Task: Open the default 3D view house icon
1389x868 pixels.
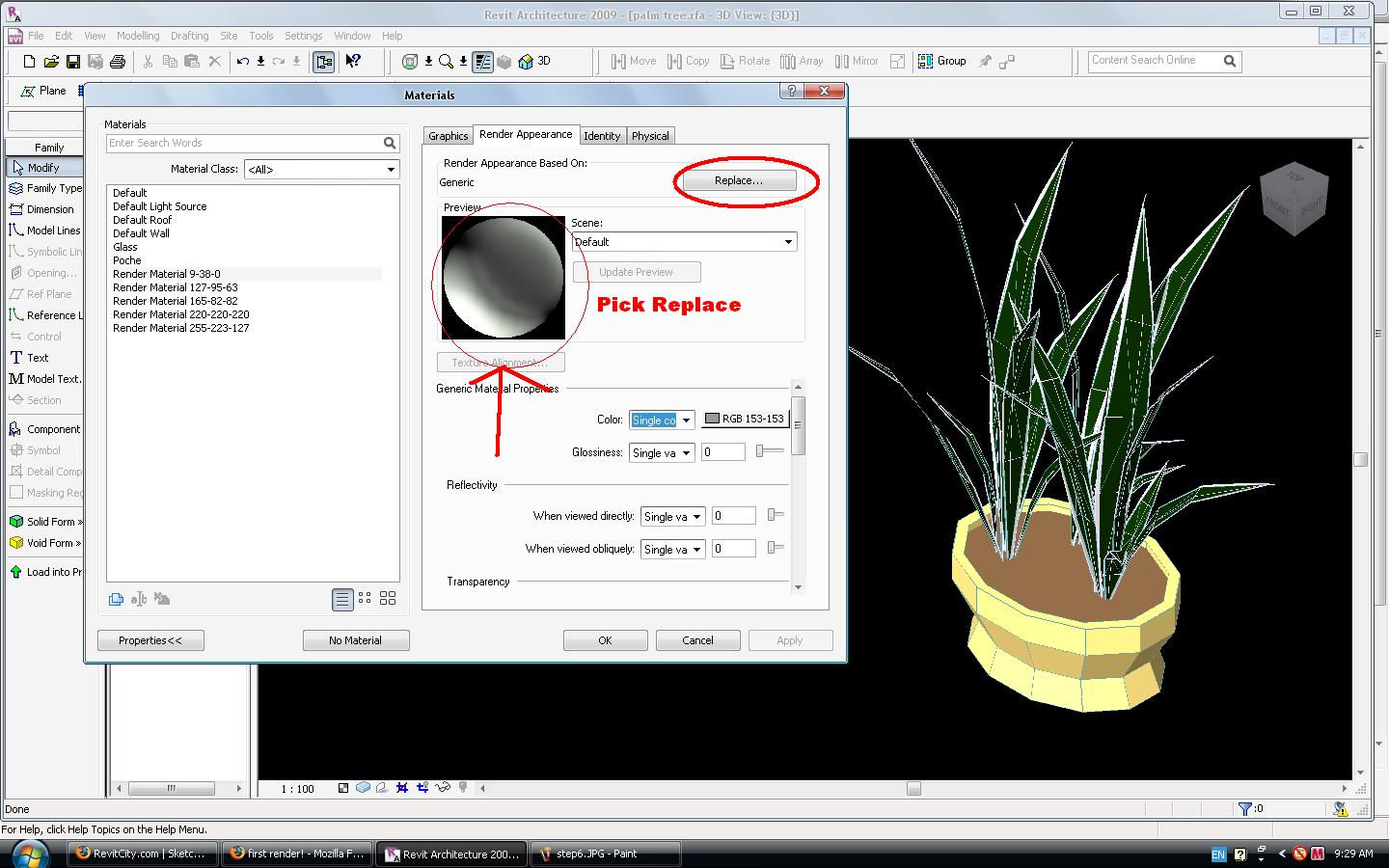Action: [526, 62]
